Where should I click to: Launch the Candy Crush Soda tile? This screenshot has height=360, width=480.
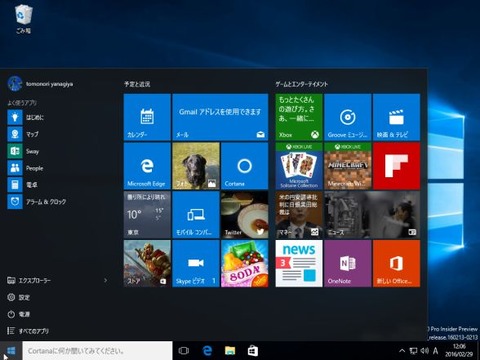tap(245, 263)
